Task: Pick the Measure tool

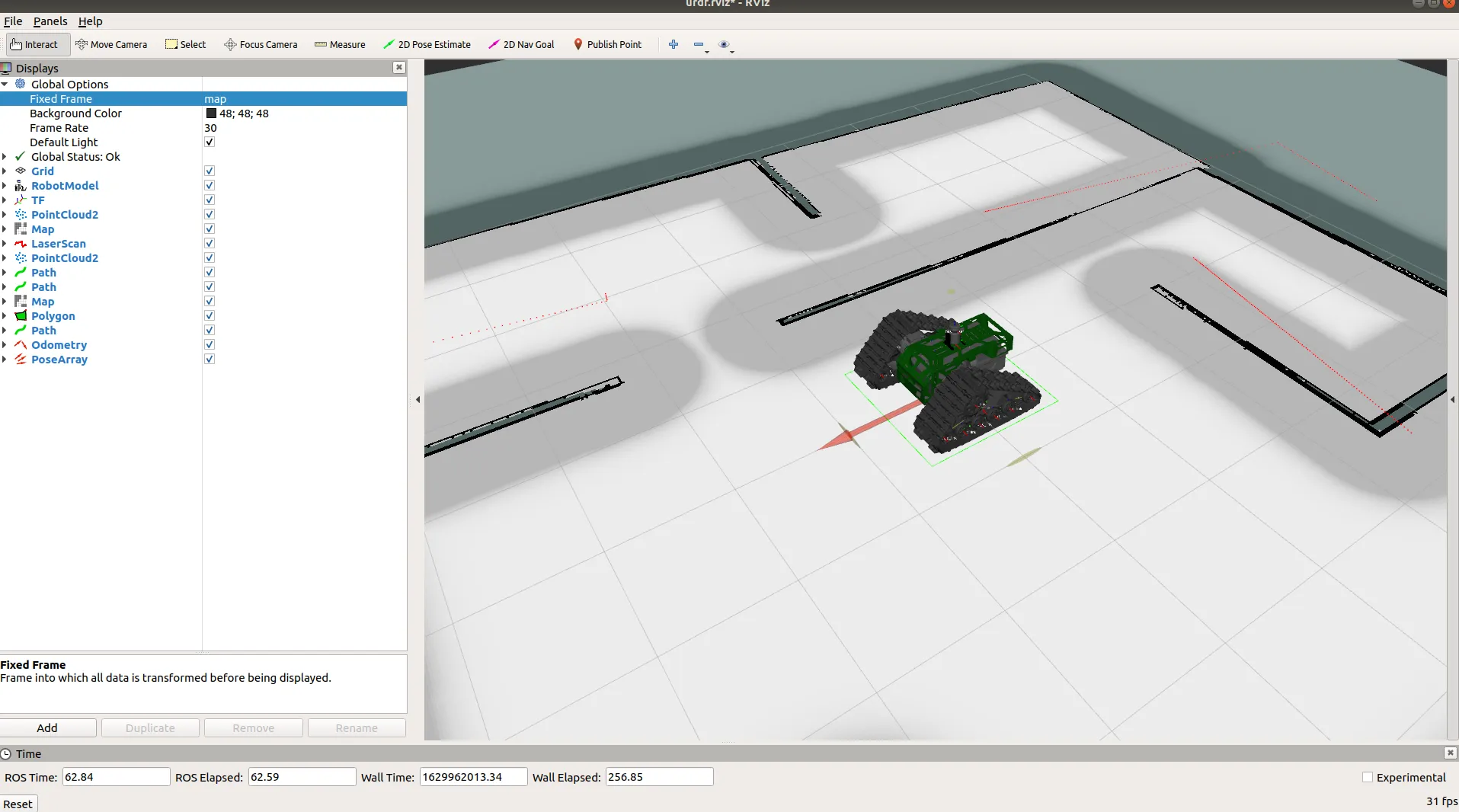Action: tap(340, 44)
